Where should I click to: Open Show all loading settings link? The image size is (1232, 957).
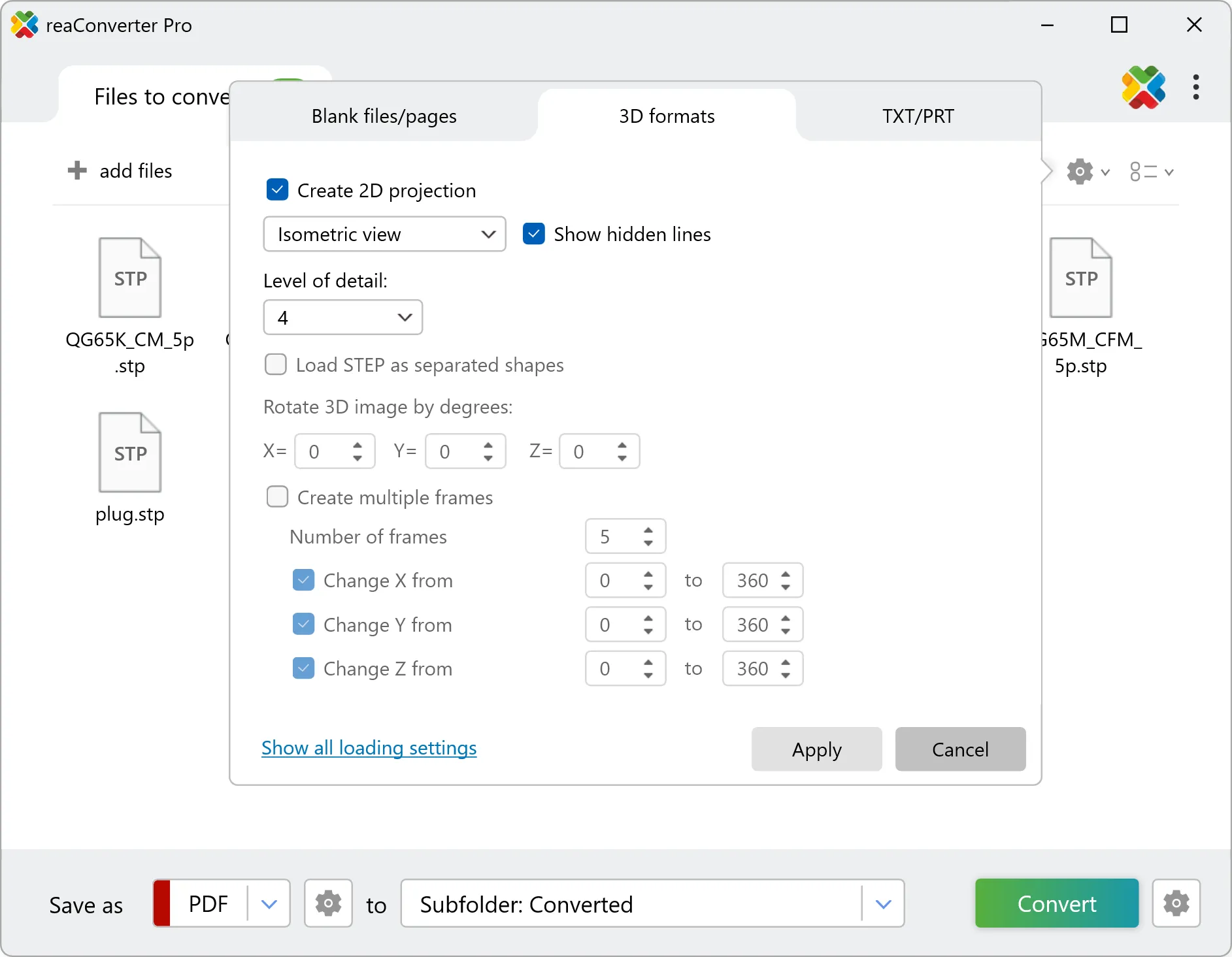(369, 748)
